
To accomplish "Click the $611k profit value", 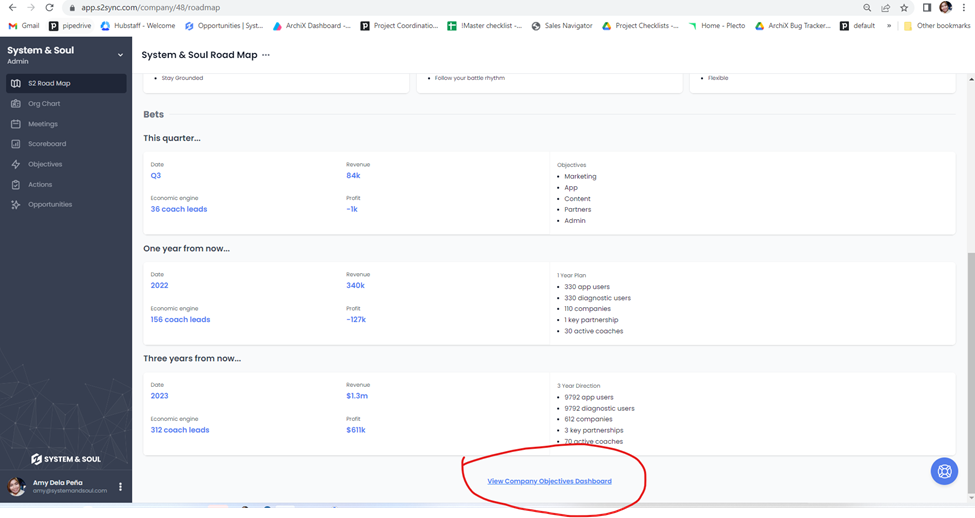I will pos(356,430).
